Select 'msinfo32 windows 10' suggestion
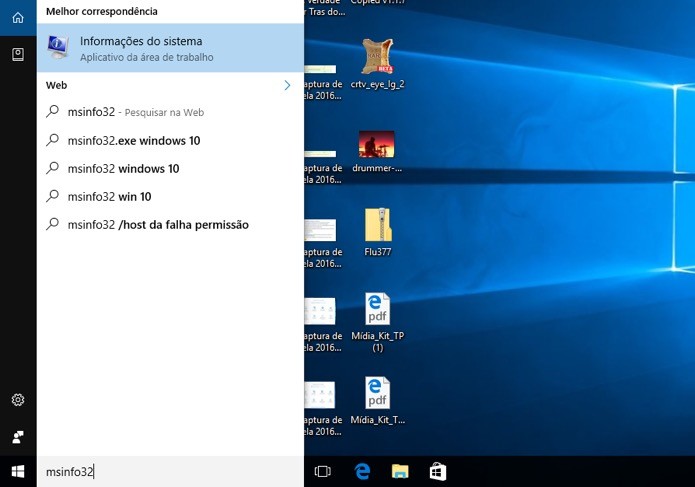695x487 pixels. click(171, 168)
